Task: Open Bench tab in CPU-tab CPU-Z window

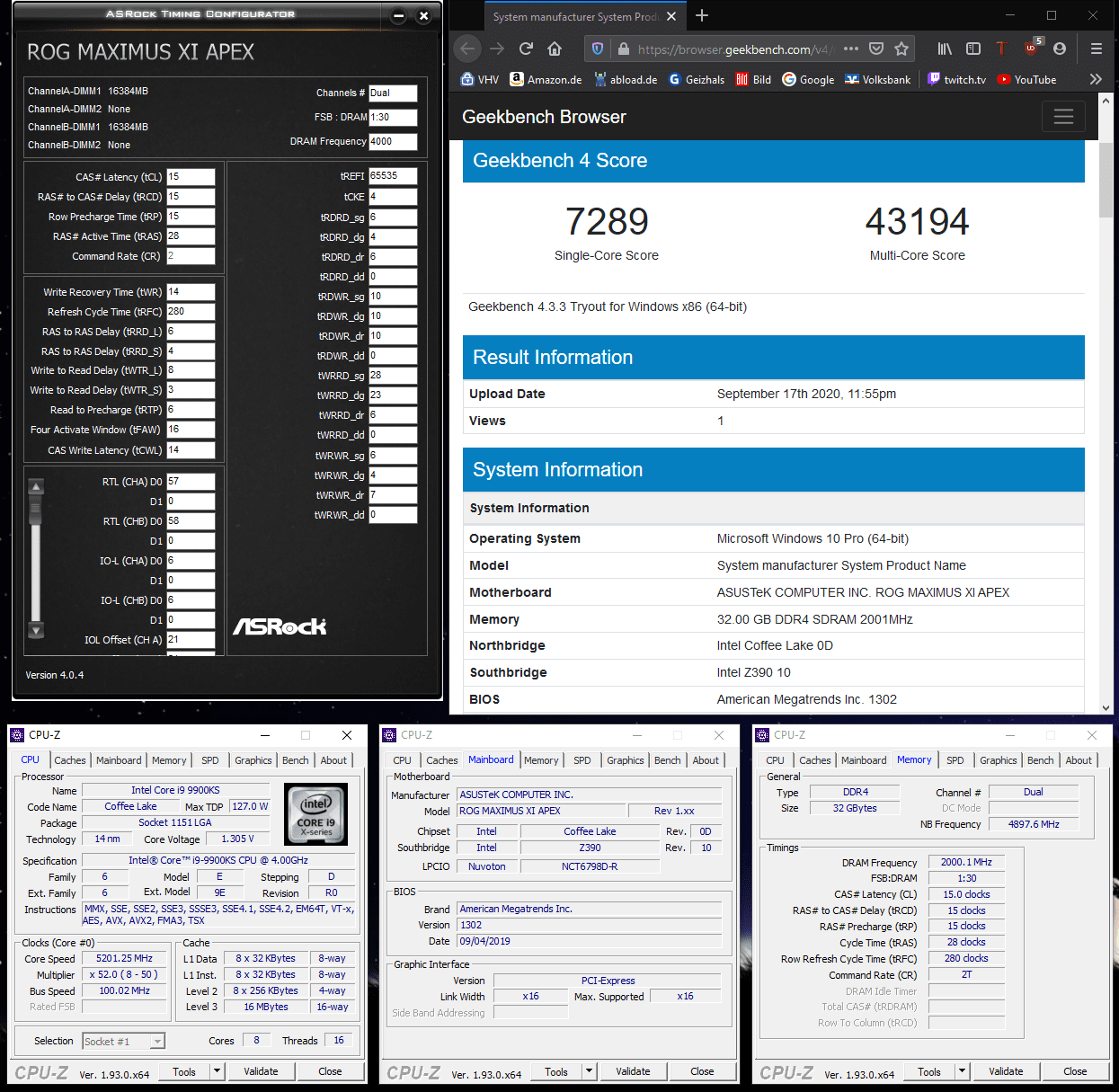Action: pos(296,760)
